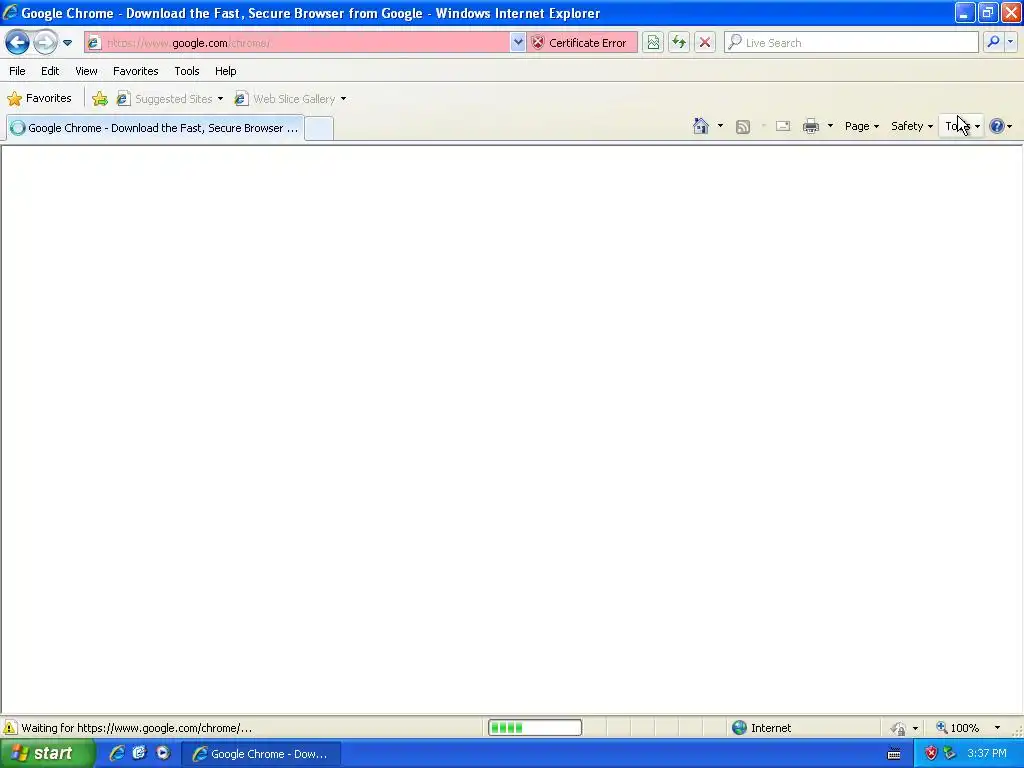The height and width of the screenshot is (768, 1024).
Task: Click the Read Mail envelope icon
Action: click(x=783, y=126)
